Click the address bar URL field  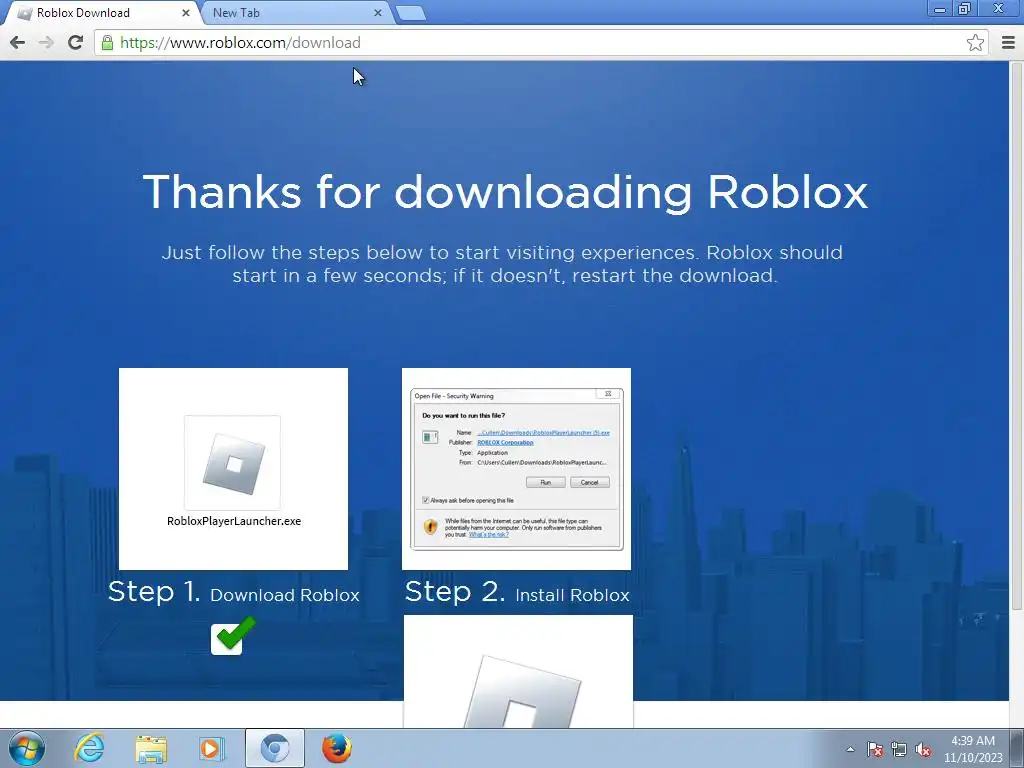(x=542, y=42)
